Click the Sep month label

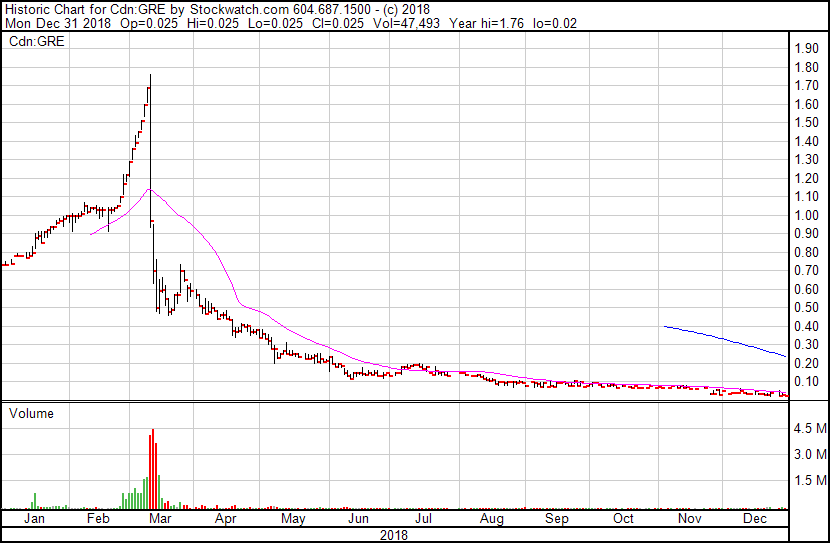(557, 518)
